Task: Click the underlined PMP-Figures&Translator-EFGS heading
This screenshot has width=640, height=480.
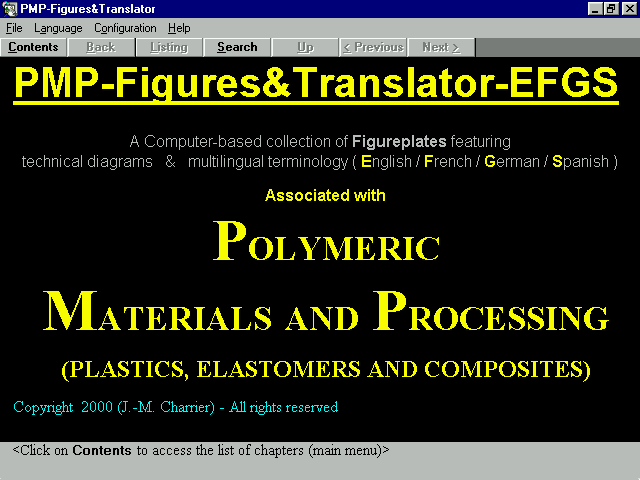Action: click(316, 84)
